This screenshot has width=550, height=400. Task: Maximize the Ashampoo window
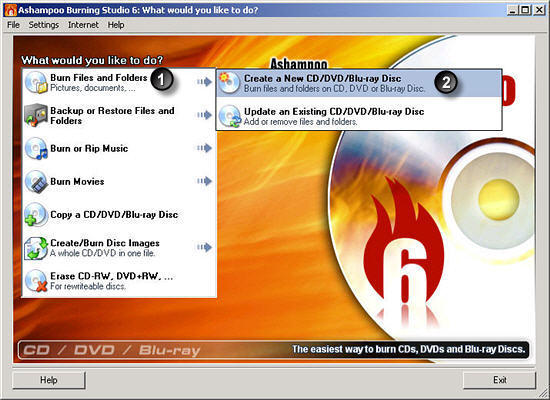[525, 10]
